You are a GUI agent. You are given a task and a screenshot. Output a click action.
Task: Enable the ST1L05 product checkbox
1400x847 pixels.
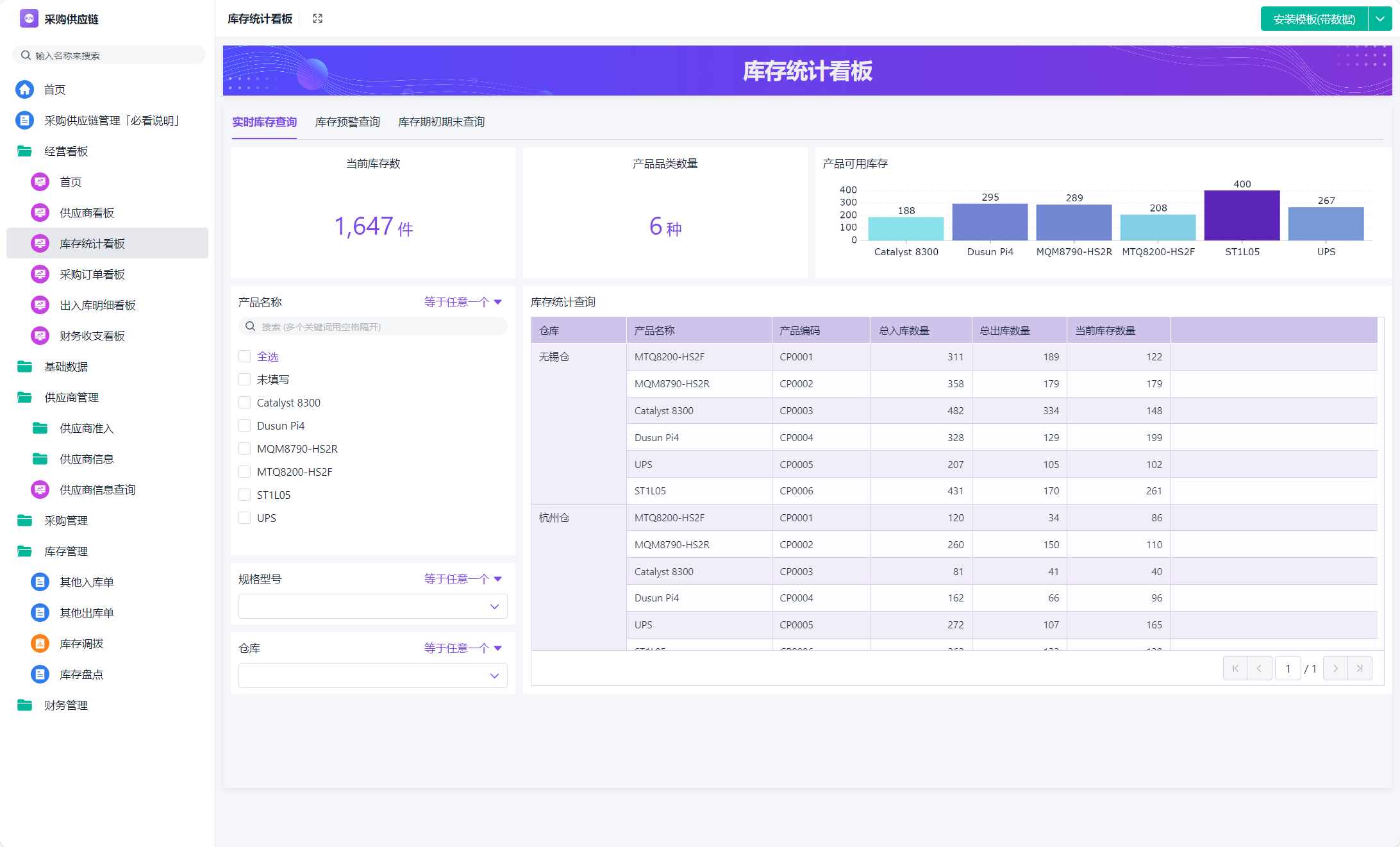[x=244, y=495]
